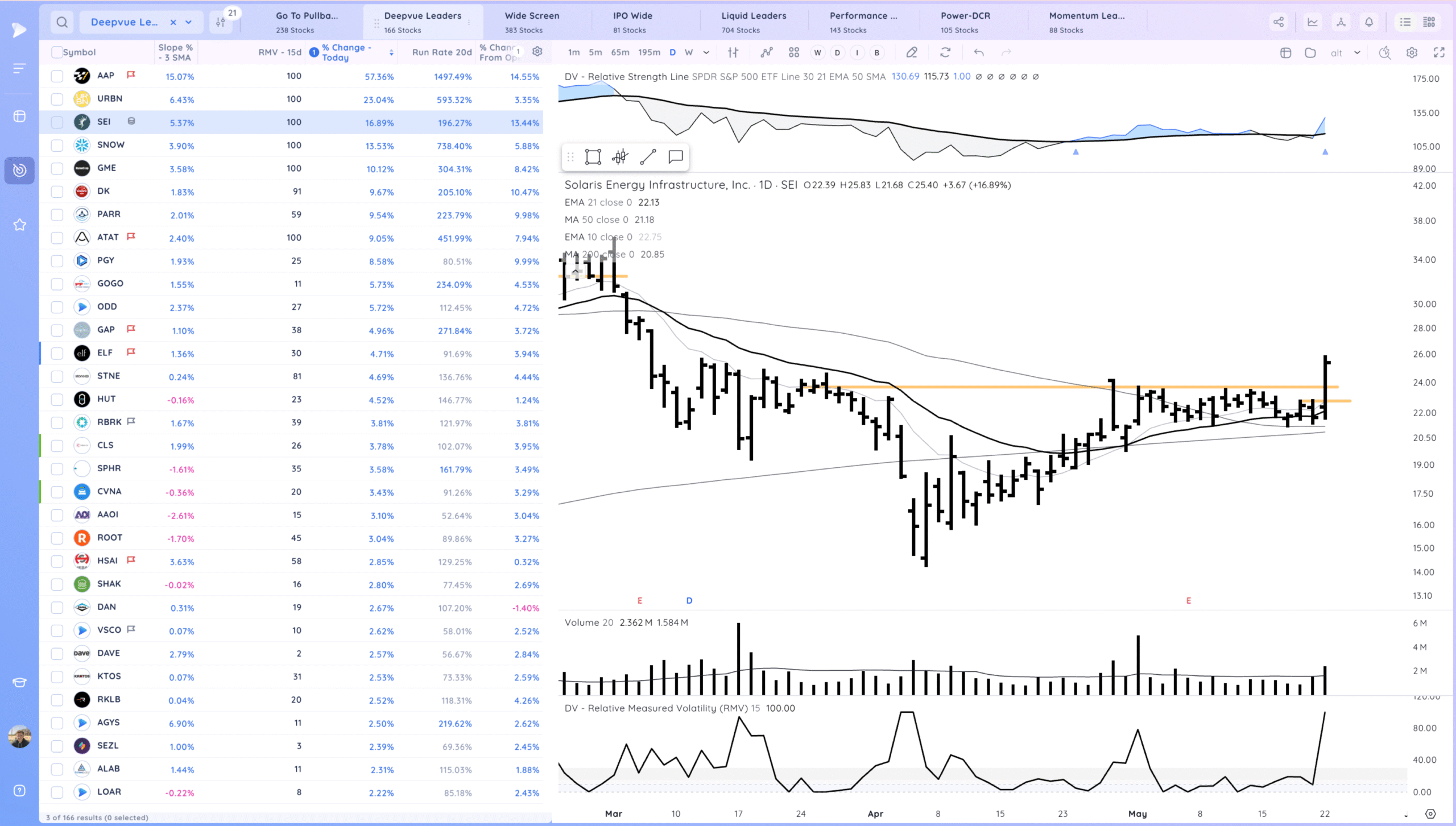Switch to grid columns layout icon
The image size is (1456, 826).
pyautogui.click(x=1429, y=22)
